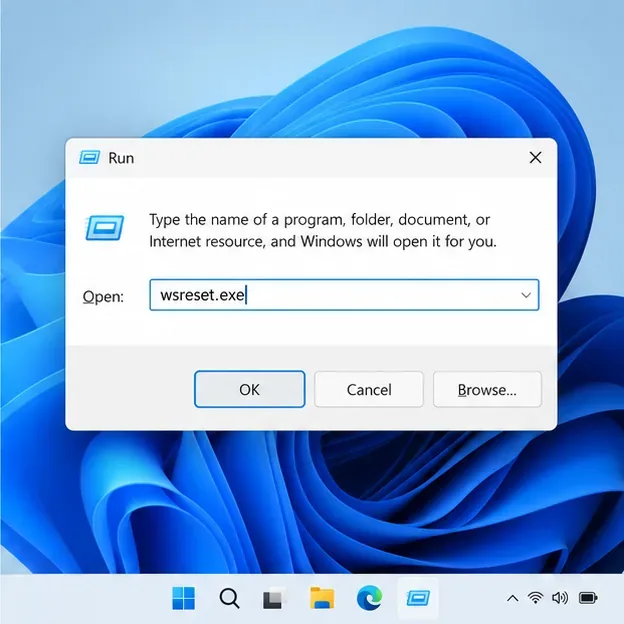624x624 pixels.
Task: Click the large Run icon beside the description
Action: click(x=105, y=228)
